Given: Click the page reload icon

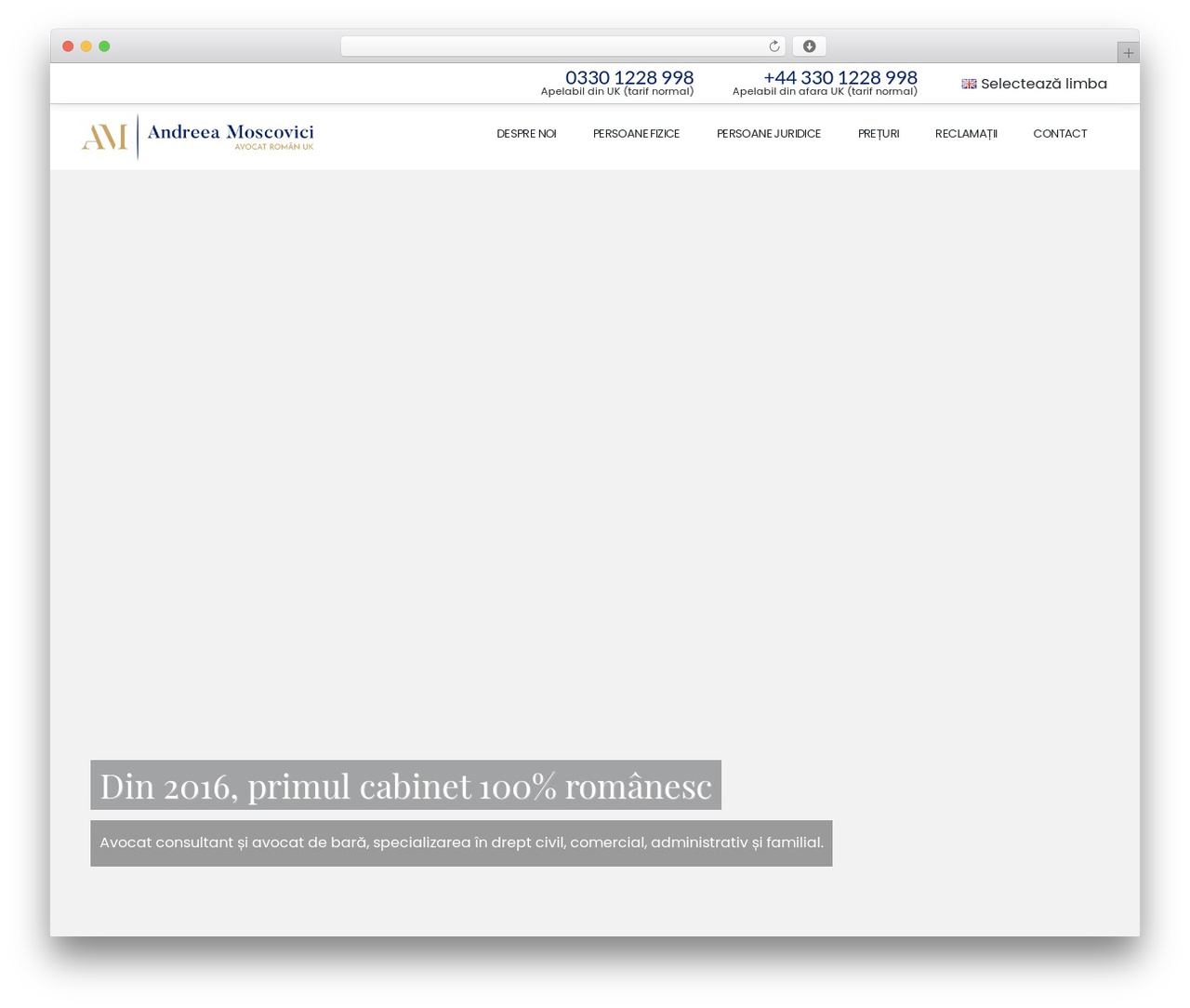Looking at the screenshot, I should tap(774, 46).
